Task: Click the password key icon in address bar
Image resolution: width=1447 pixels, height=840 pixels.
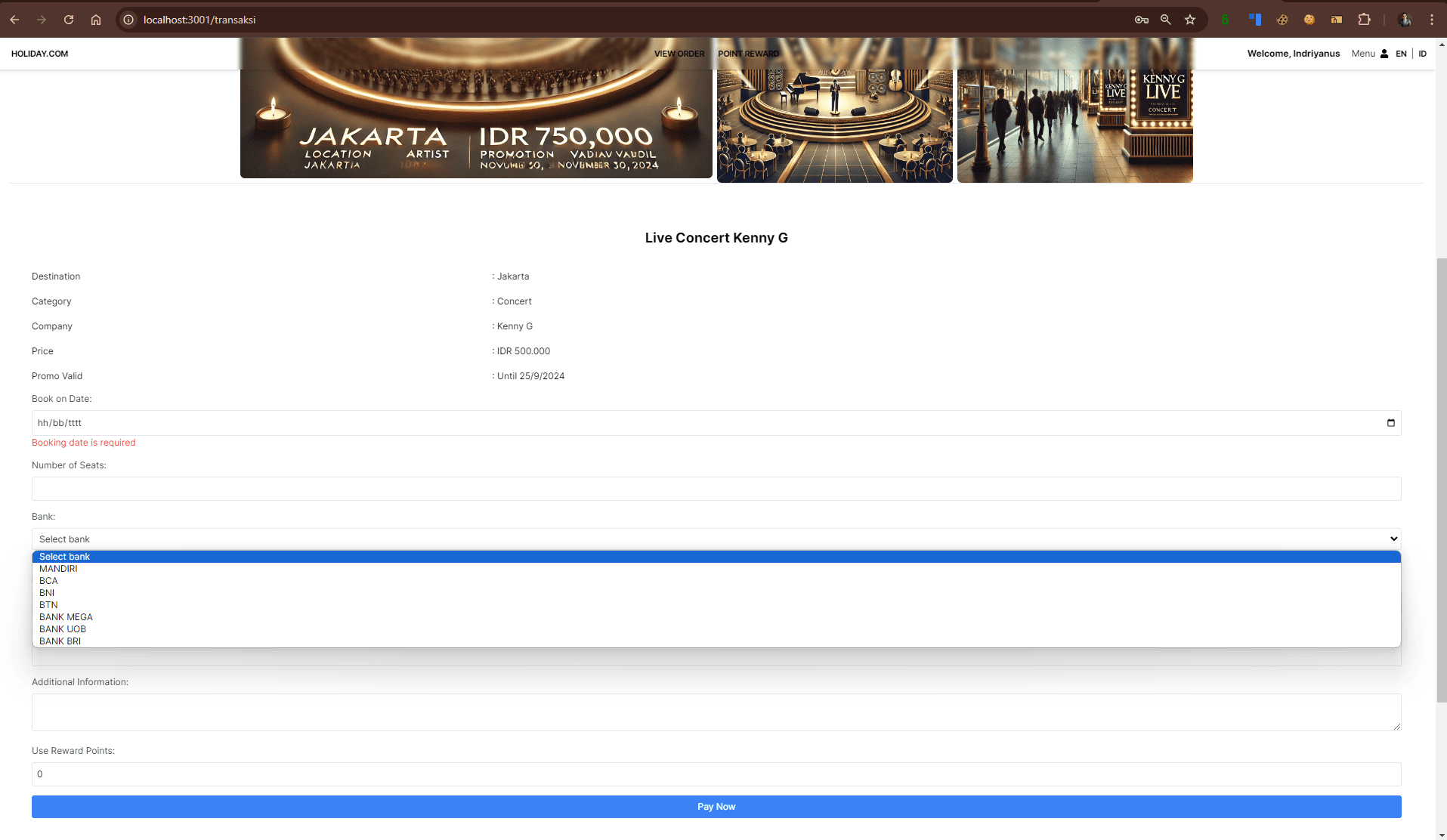Action: tap(1141, 20)
